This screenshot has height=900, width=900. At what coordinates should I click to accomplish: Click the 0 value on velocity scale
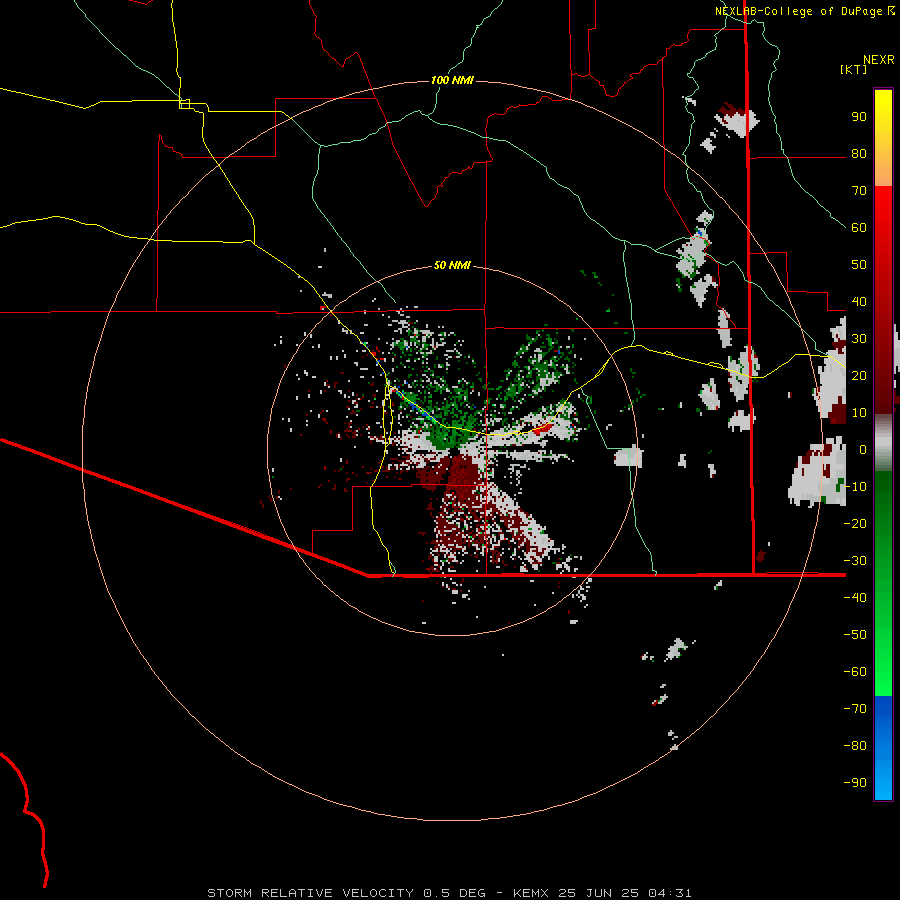[x=863, y=449]
